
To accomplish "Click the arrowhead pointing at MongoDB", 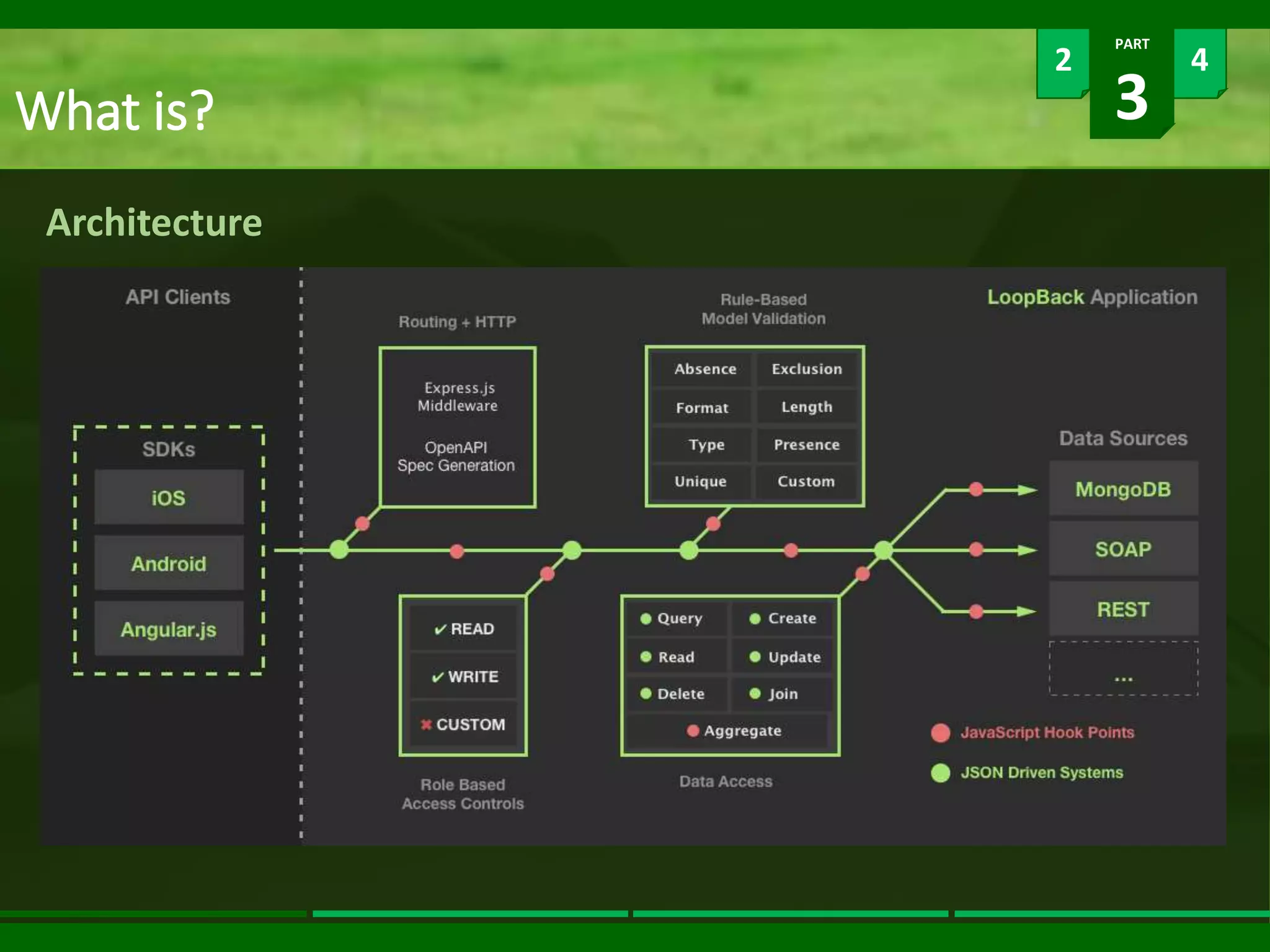I will pyautogui.click(x=1027, y=490).
